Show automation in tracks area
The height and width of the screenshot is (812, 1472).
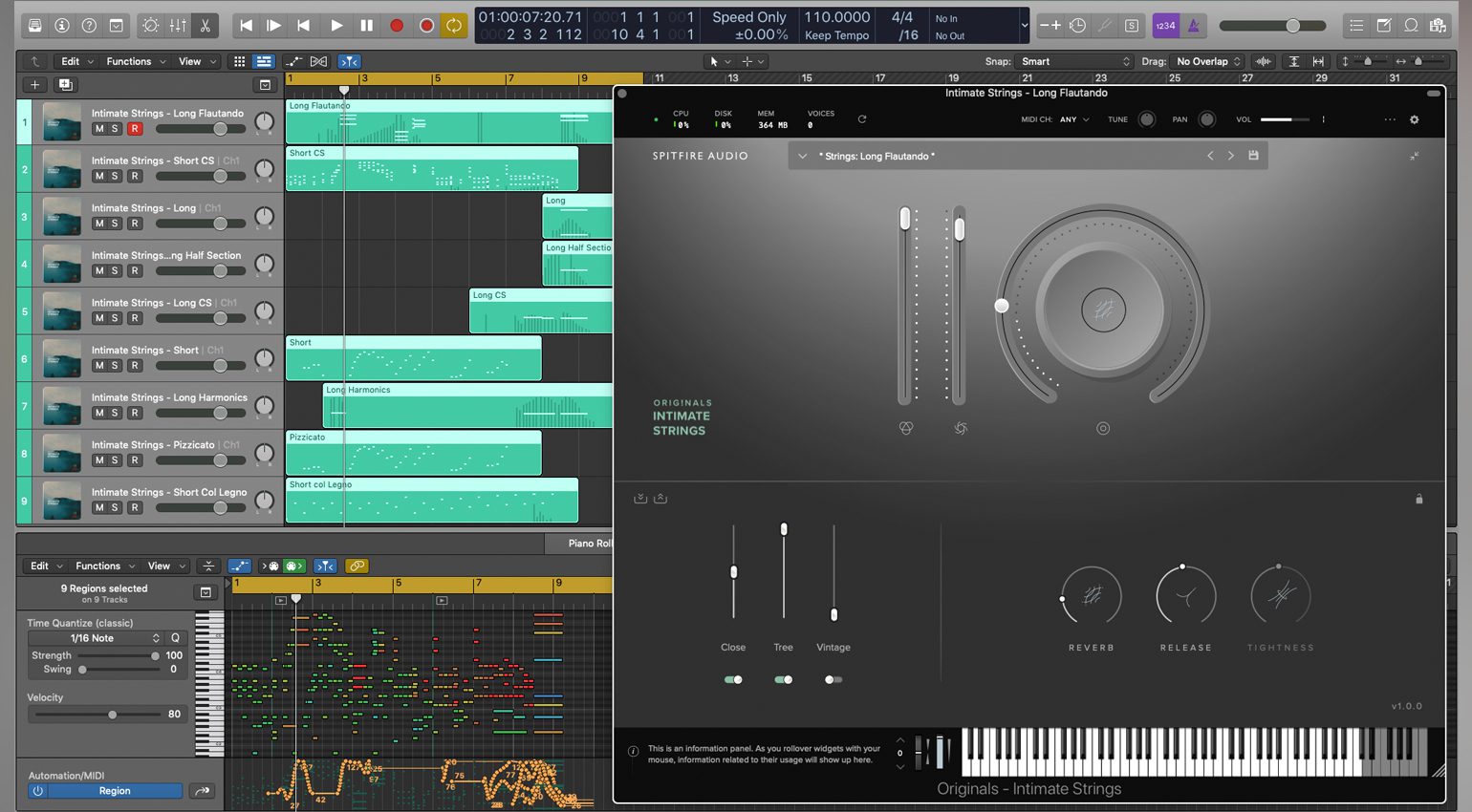[x=293, y=61]
